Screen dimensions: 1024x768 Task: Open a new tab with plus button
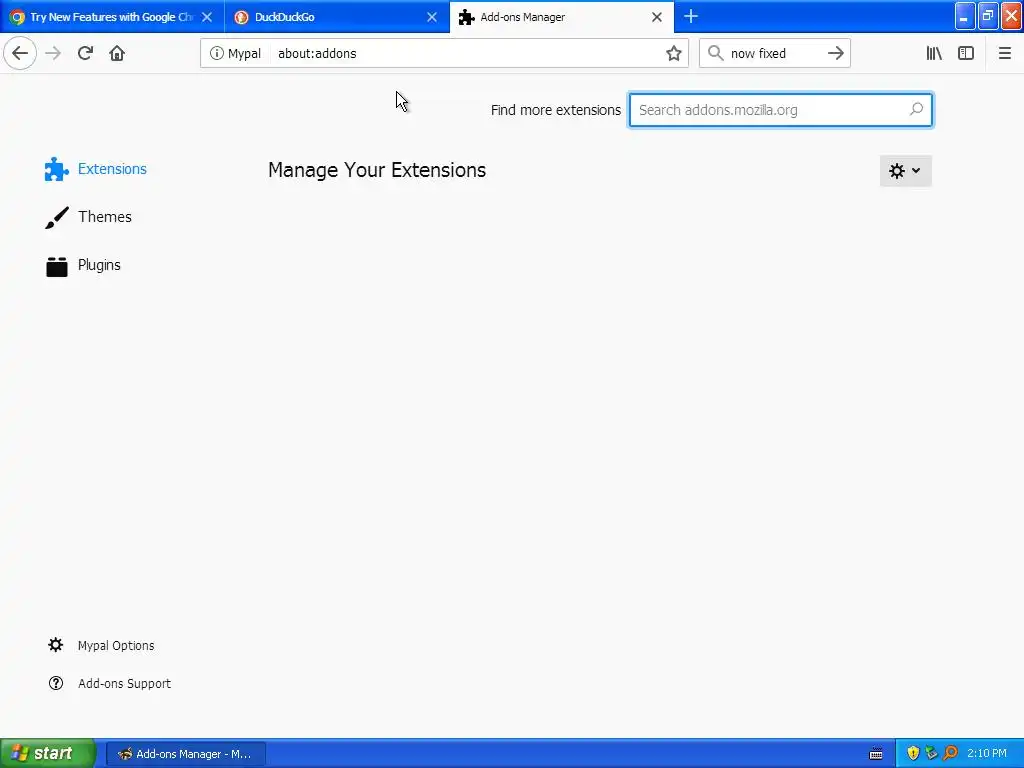tap(691, 16)
